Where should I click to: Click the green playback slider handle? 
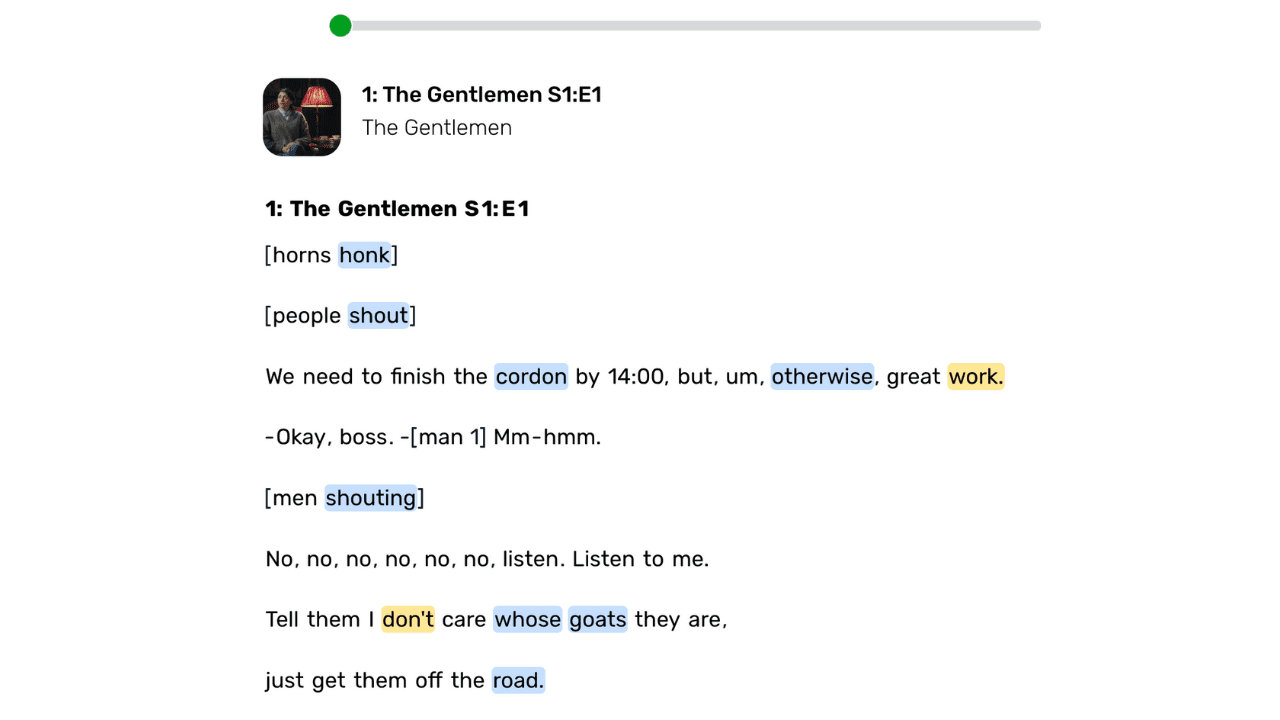340,25
